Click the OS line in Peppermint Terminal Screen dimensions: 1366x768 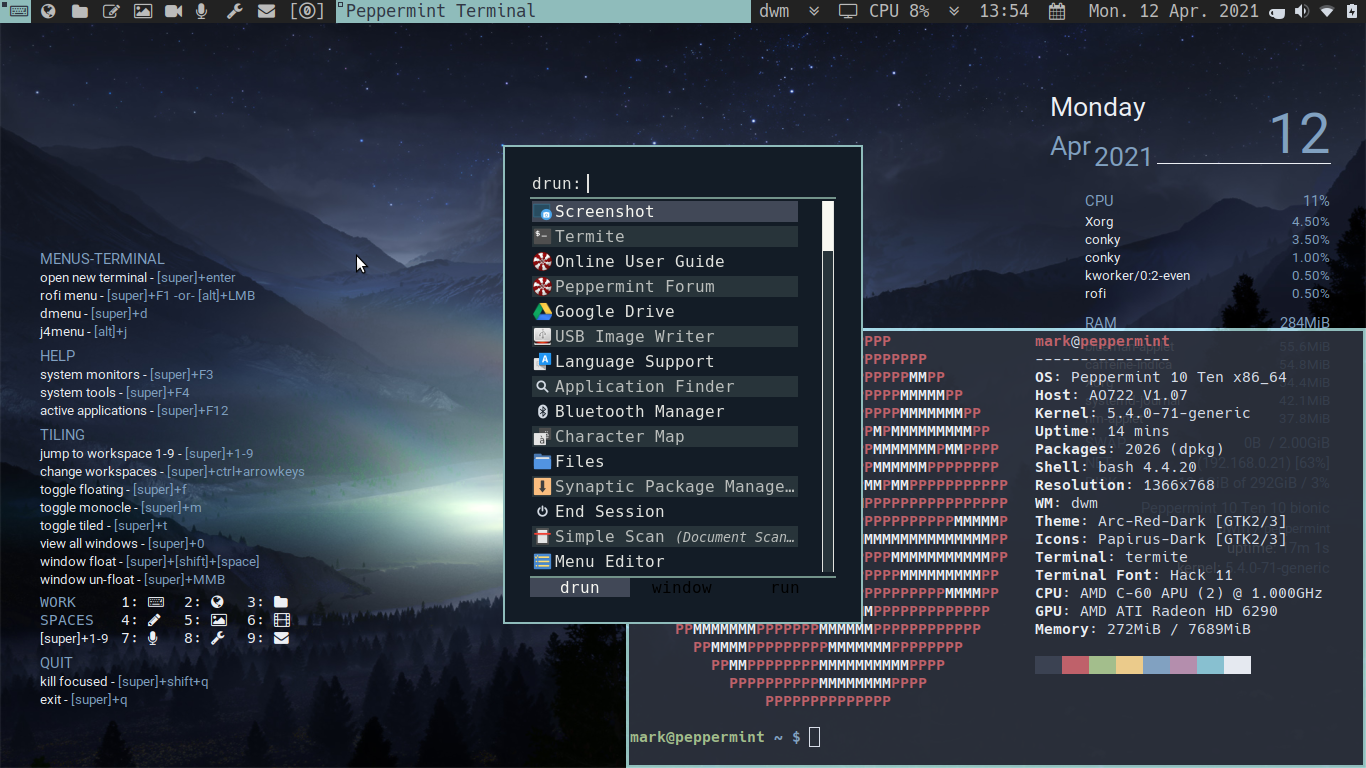click(1161, 377)
